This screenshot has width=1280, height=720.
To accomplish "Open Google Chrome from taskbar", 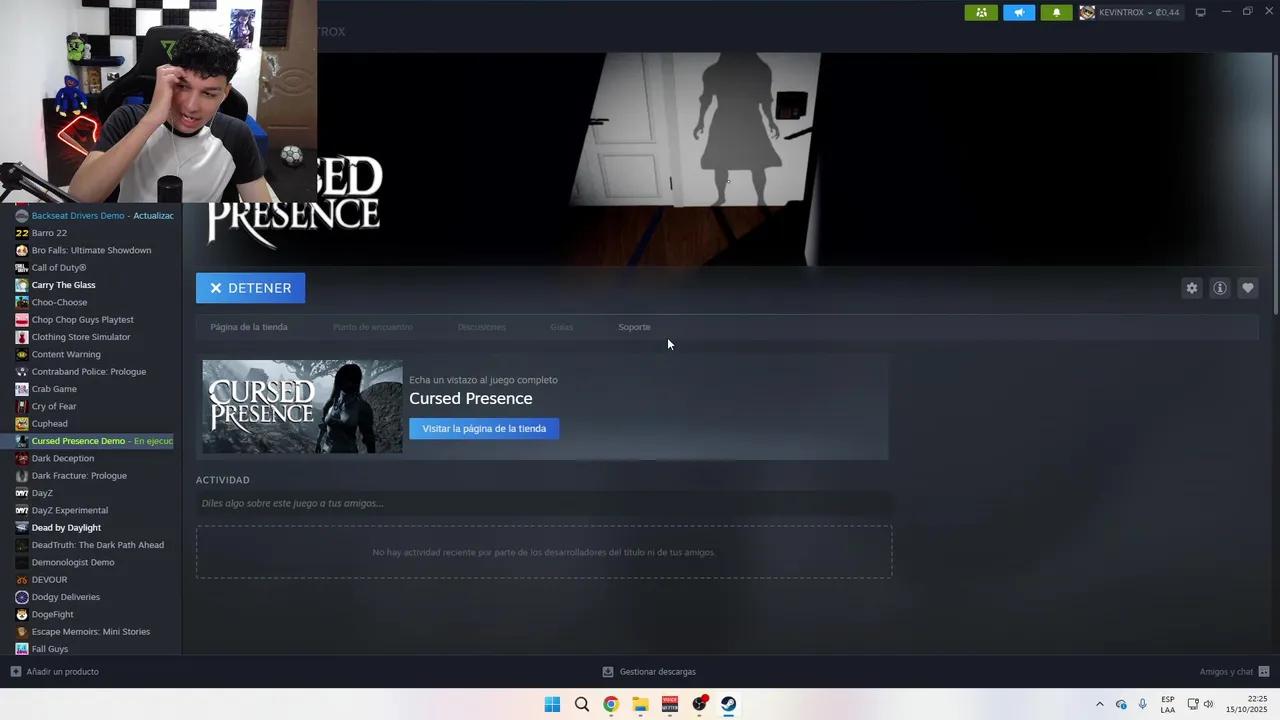I will 611,704.
